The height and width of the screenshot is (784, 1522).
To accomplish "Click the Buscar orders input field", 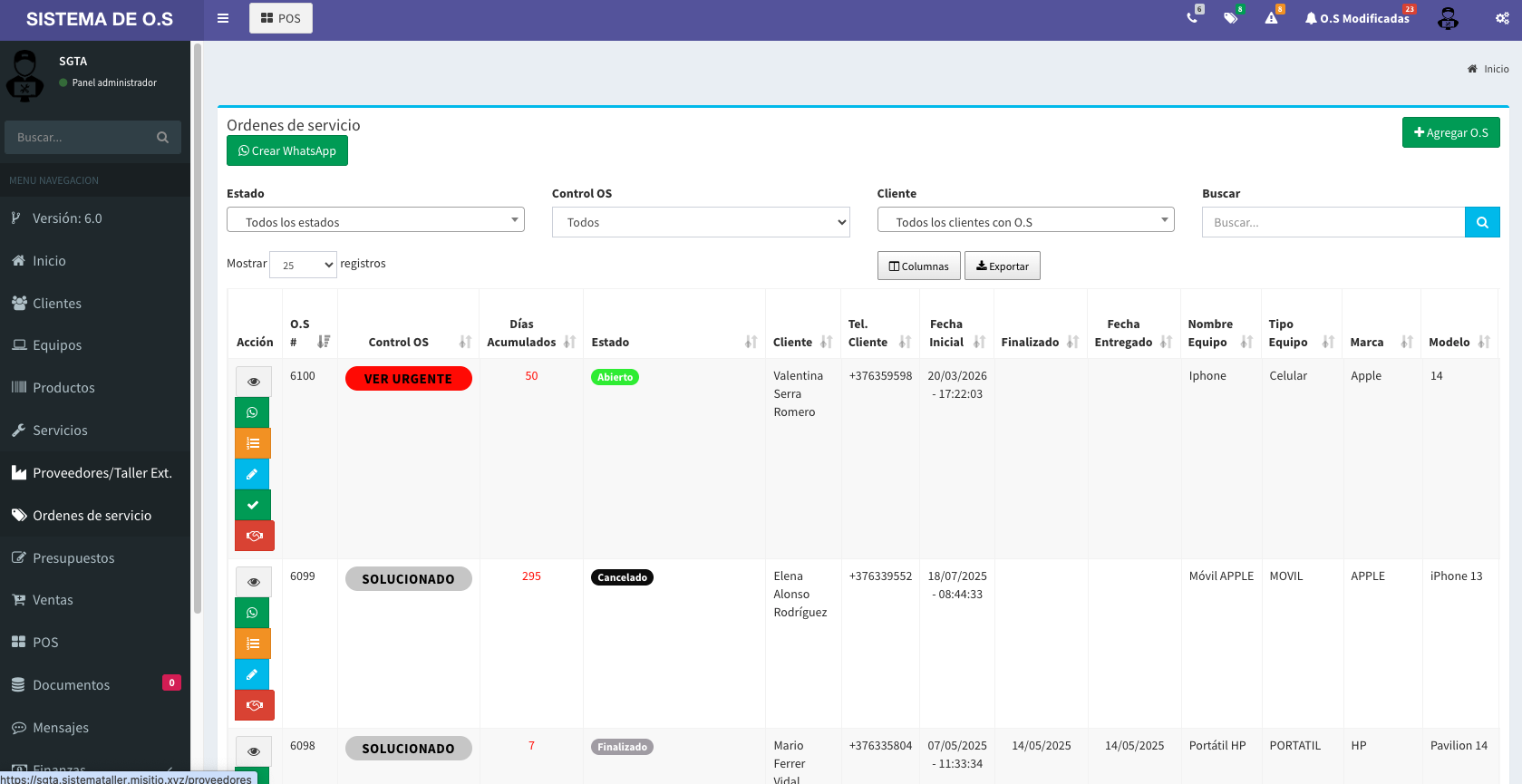I will 1333,222.
